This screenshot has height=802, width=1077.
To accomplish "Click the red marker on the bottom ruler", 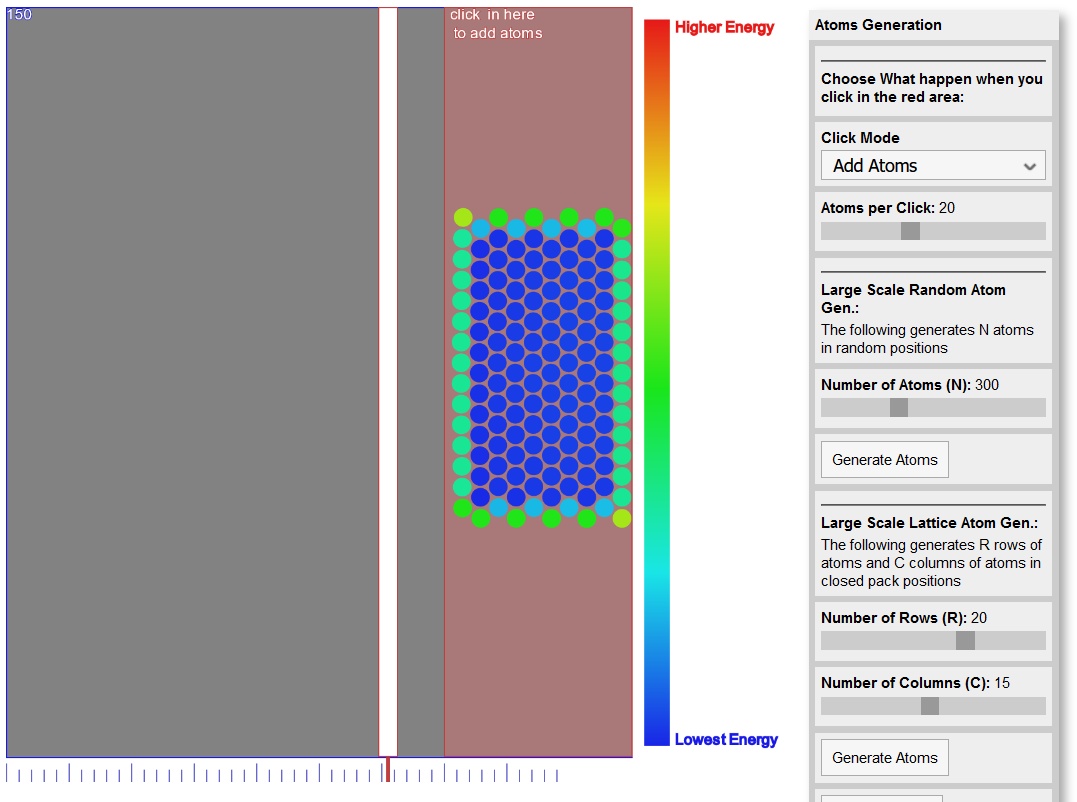I will tap(388, 770).
